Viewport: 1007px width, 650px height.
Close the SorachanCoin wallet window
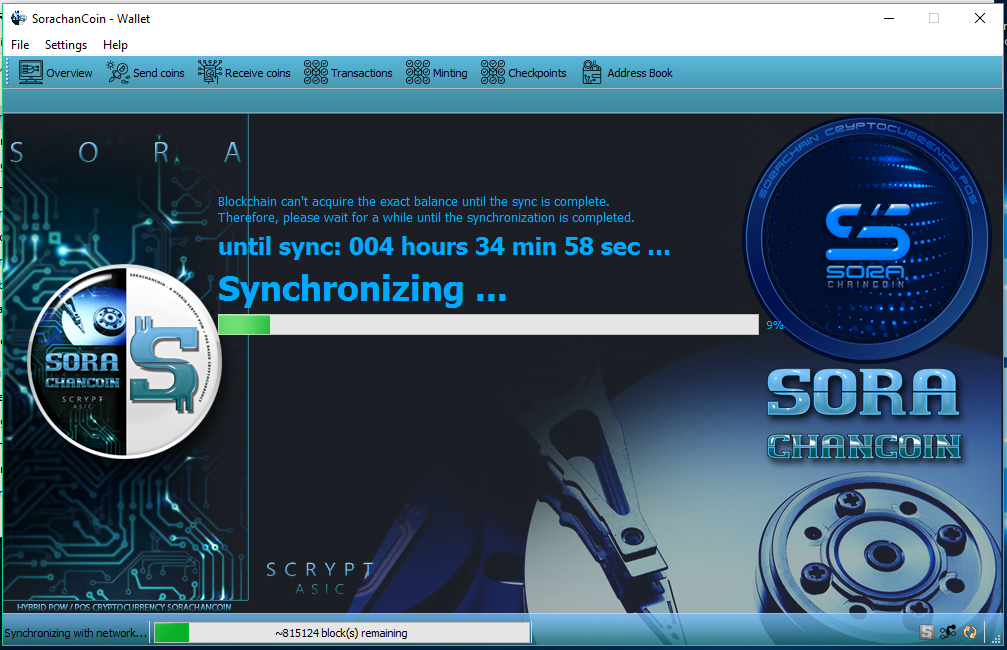(x=979, y=18)
